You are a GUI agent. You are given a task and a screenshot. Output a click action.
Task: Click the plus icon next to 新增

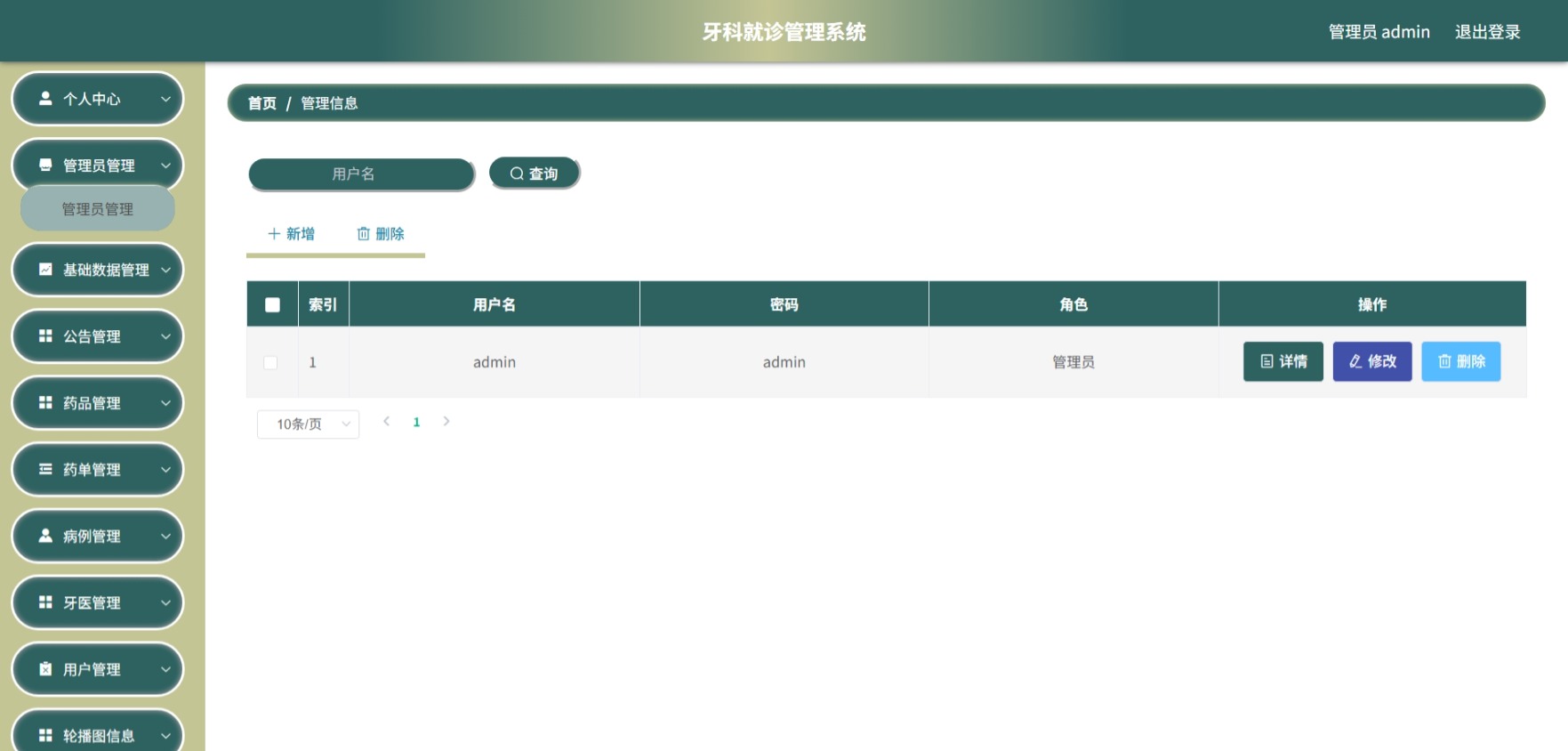pos(274,234)
